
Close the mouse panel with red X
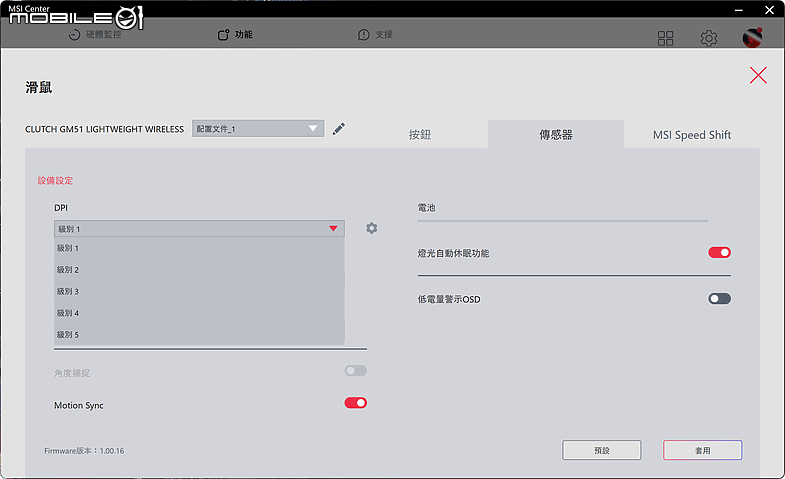(758, 75)
